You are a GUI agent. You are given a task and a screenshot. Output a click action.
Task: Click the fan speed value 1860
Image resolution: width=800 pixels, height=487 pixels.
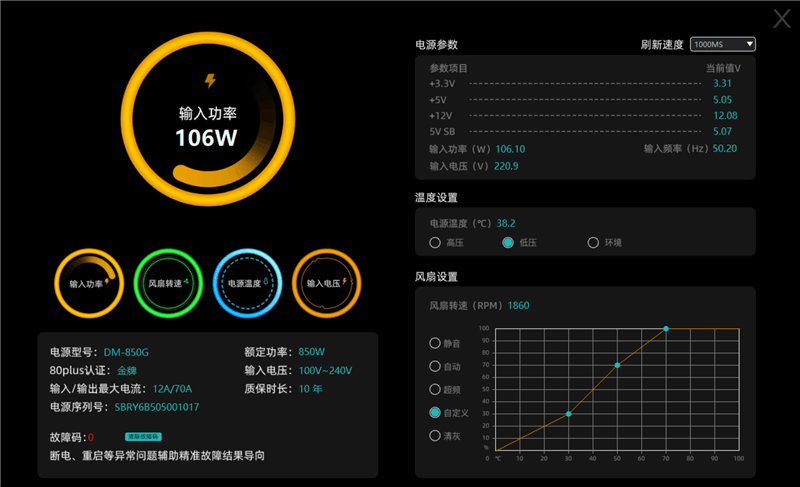pos(518,305)
